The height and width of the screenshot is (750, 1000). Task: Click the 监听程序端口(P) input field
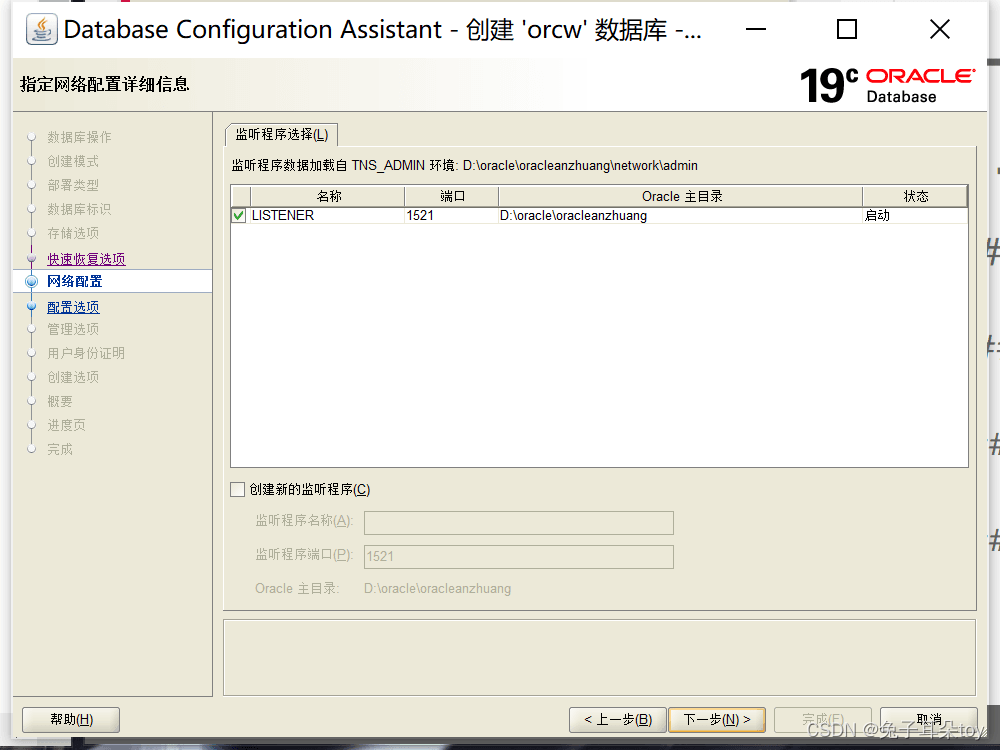tap(518, 556)
